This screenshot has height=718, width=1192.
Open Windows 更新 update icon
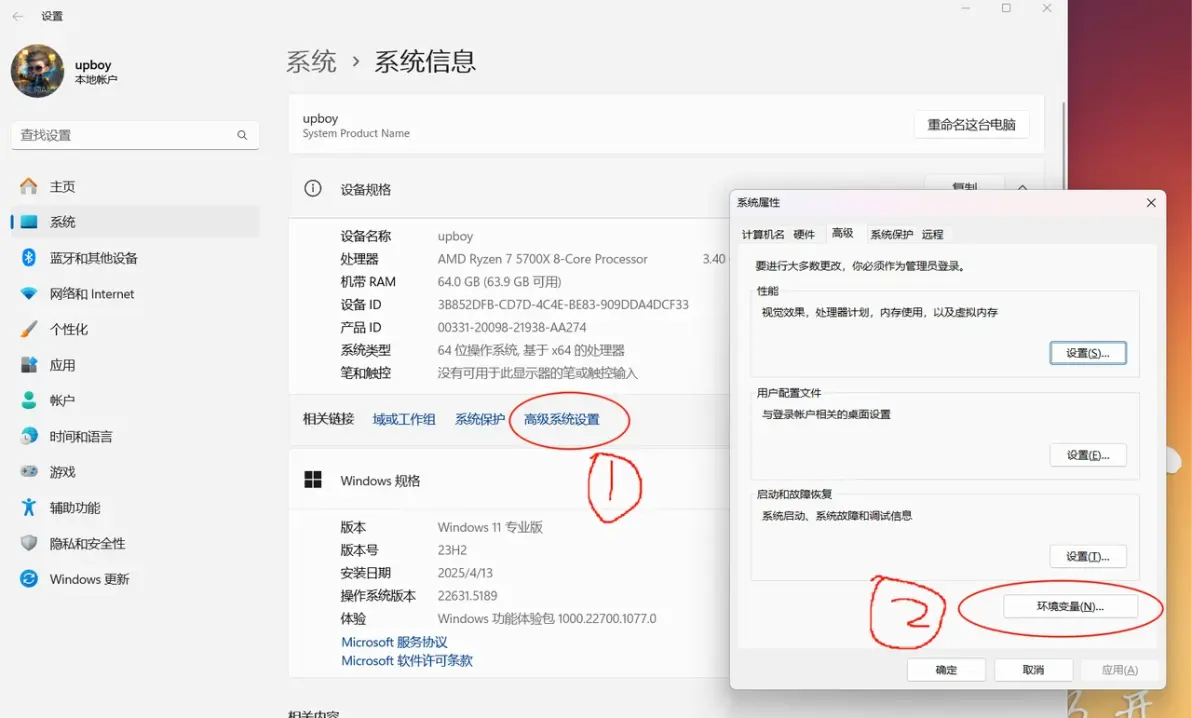(x=29, y=579)
